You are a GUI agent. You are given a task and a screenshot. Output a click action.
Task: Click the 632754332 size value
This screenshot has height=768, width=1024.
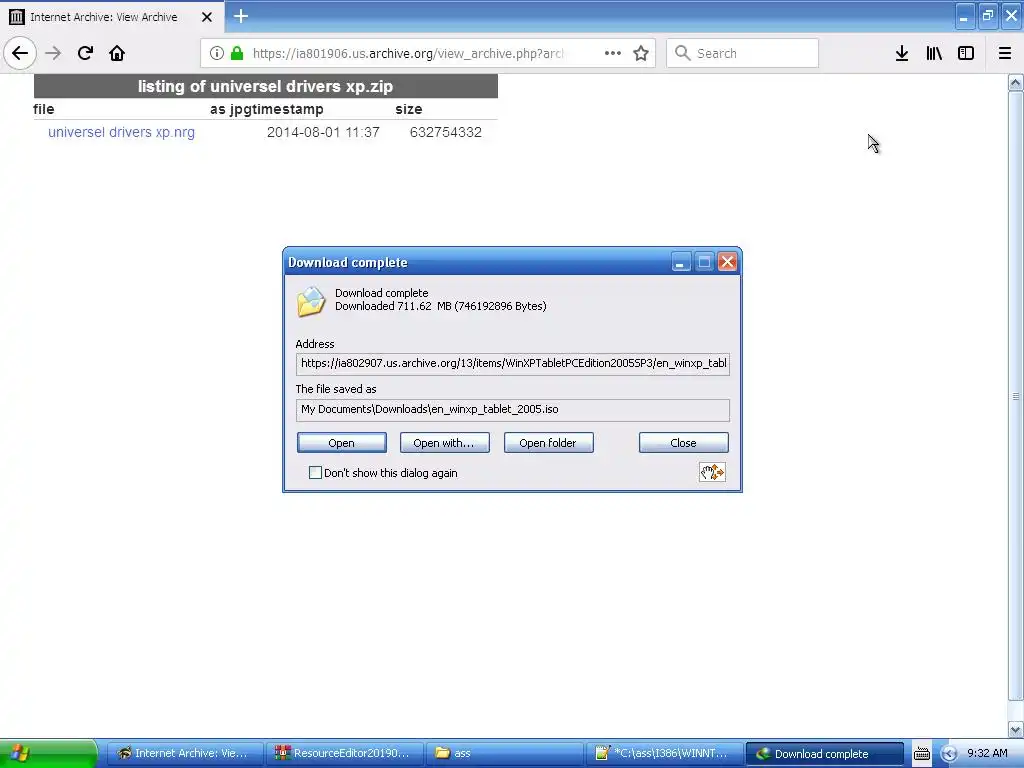click(445, 132)
